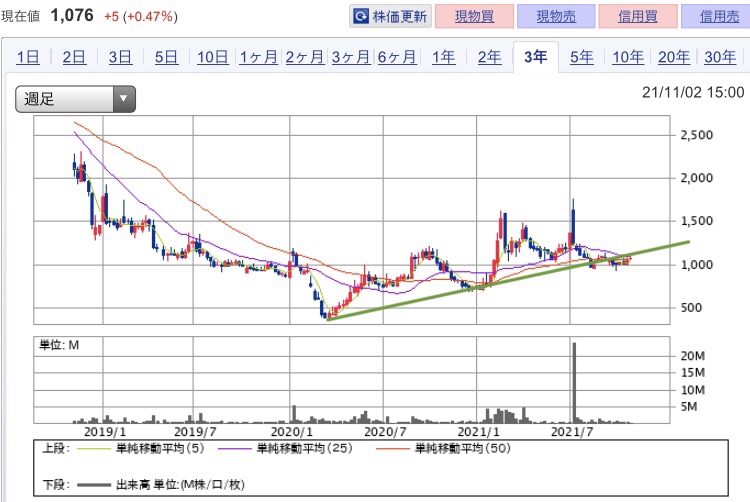750x502 pixels.
Task: Select the 1ヶ月 period tab
Action: click(x=258, y=57)
